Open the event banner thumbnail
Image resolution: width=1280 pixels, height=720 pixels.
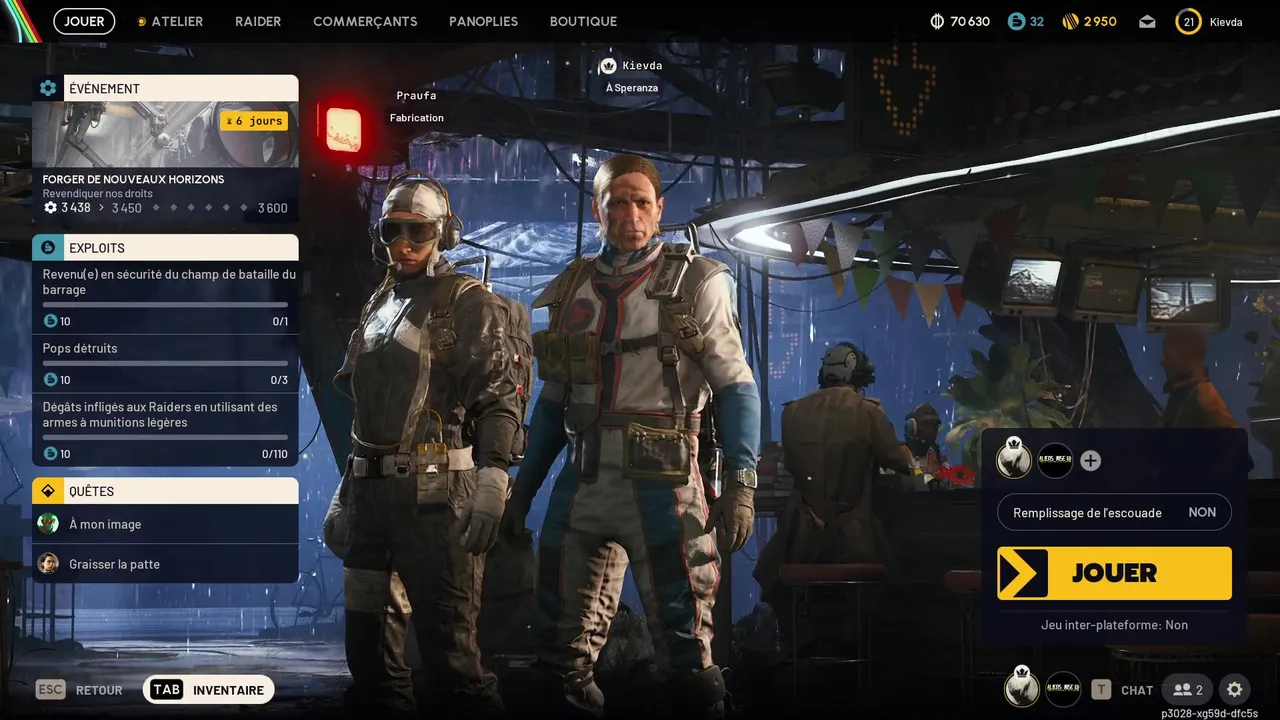click(165, 134)
